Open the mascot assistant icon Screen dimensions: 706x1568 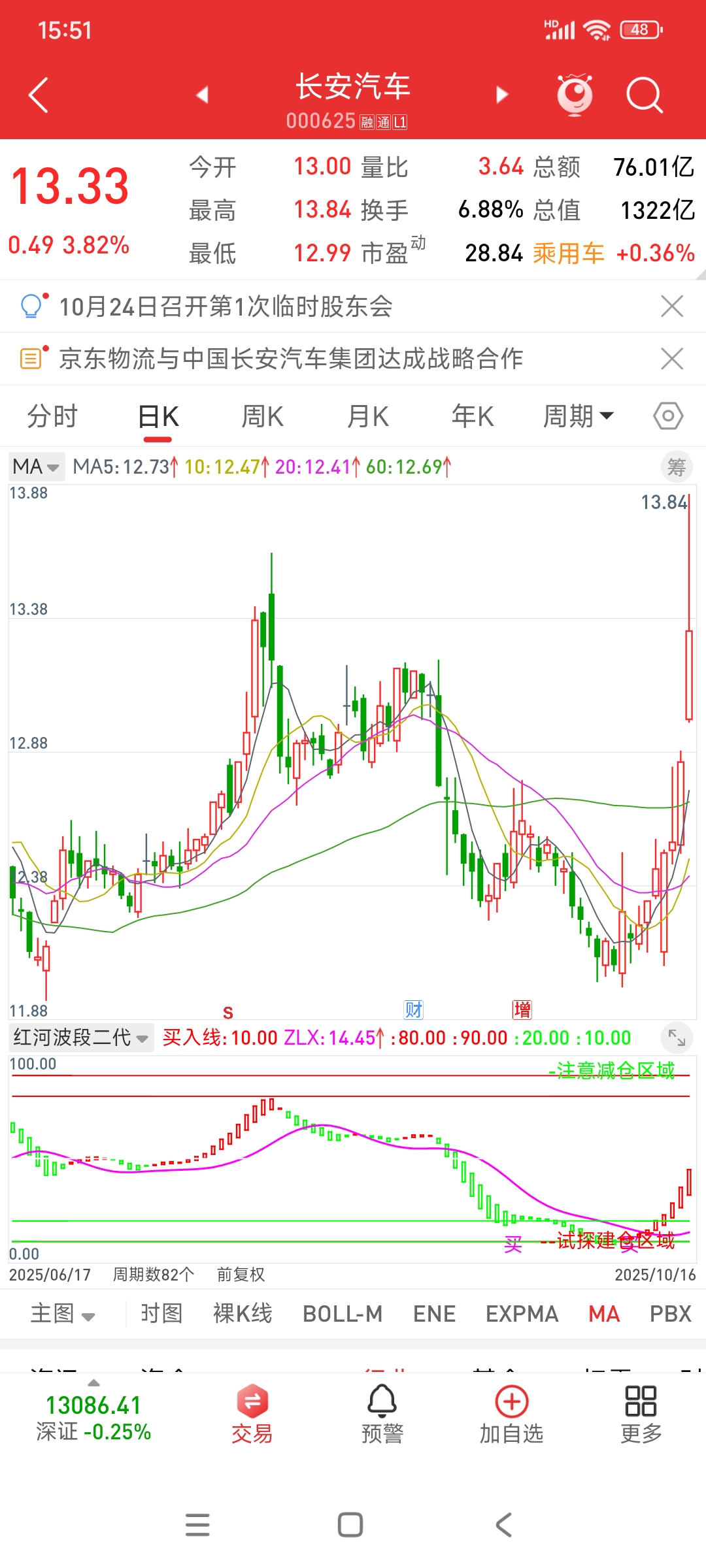575,95
